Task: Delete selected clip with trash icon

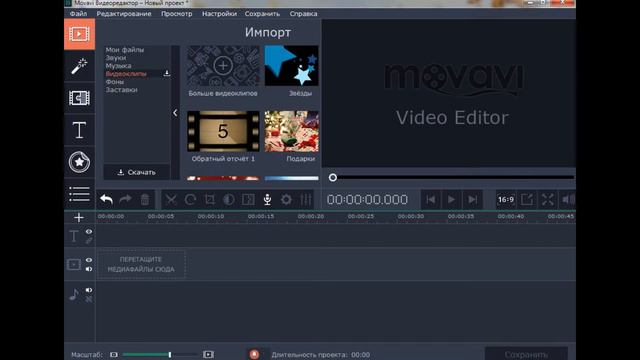Action: [145, 200]
